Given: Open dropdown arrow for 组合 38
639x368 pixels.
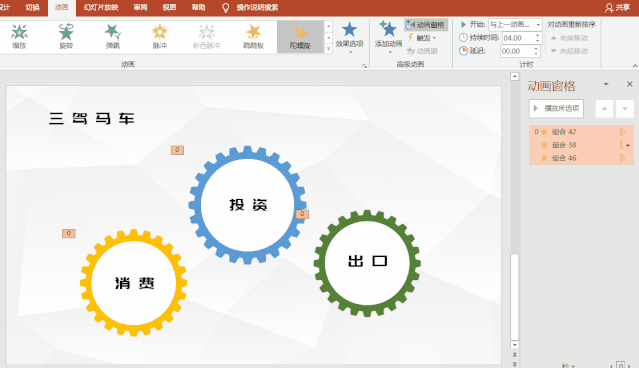Looking at the screenshot, I should pyautogui.click(x=628, y=145).
